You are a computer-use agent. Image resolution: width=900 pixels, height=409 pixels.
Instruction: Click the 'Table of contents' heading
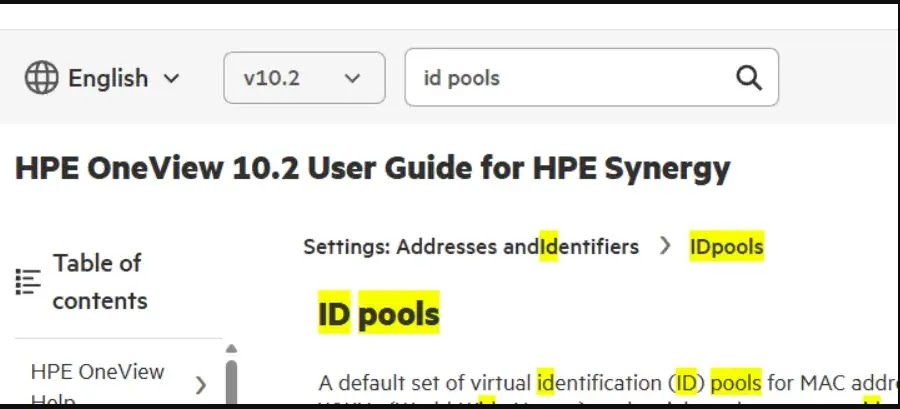(100, 282)
